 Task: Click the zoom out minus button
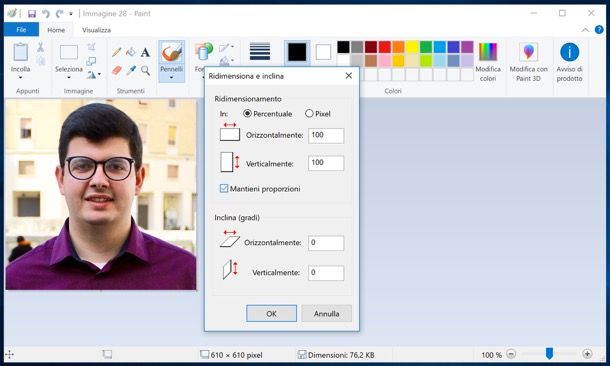click(511, 354)
